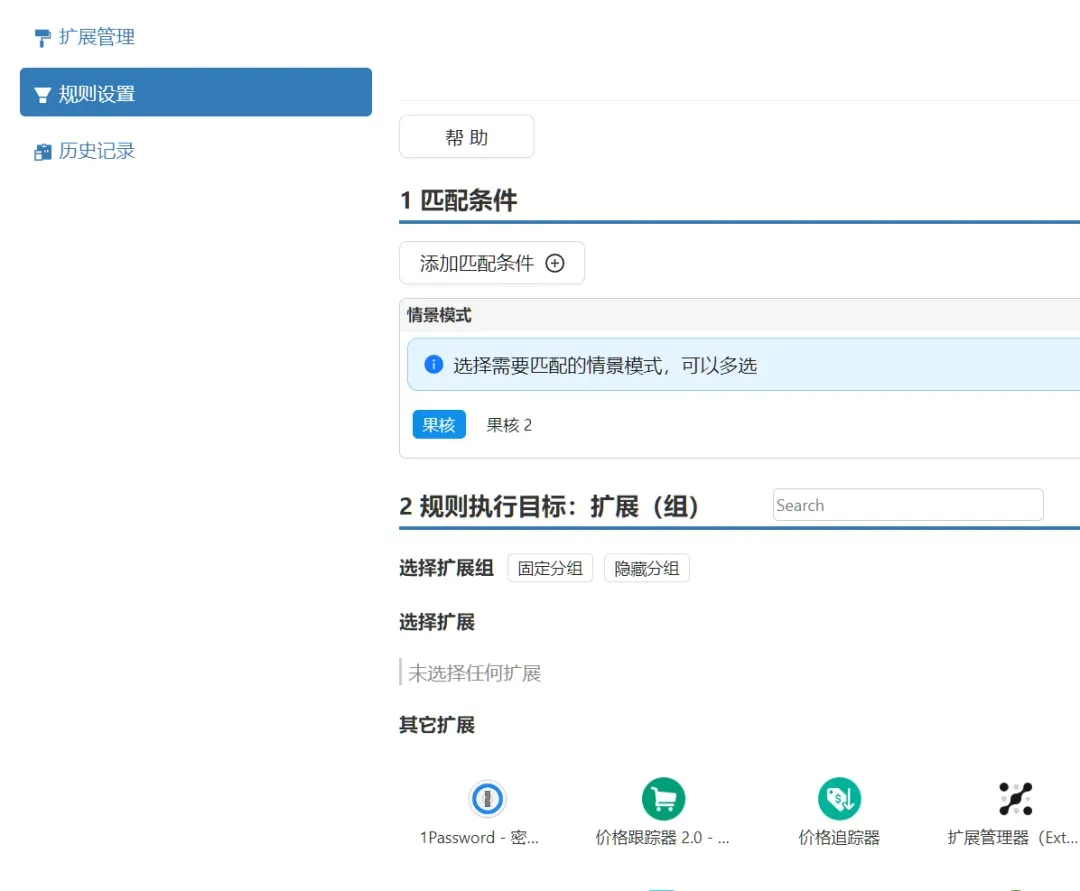The image size is (1080, 891).
Task: Click the filter icon beside 规则设置
Action: click(x=42, y=95)
